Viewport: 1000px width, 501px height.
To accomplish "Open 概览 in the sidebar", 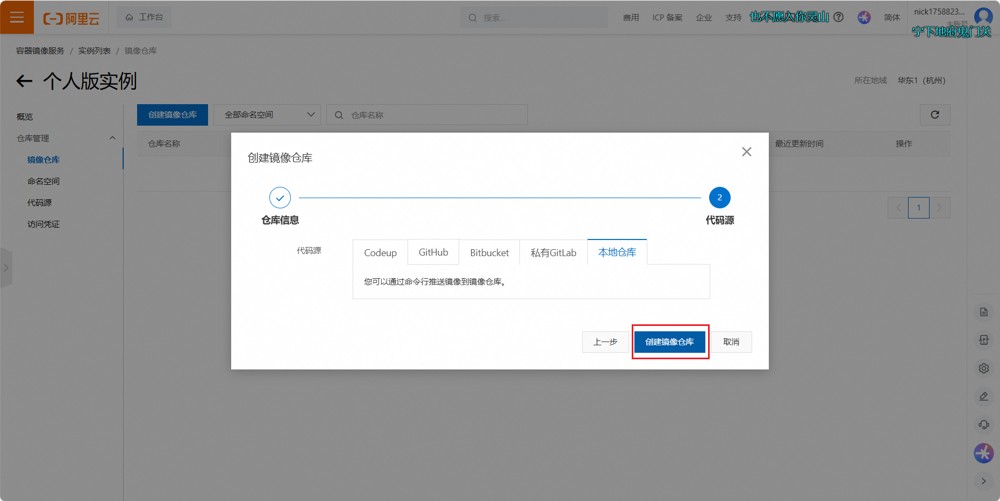I will 25,117.
